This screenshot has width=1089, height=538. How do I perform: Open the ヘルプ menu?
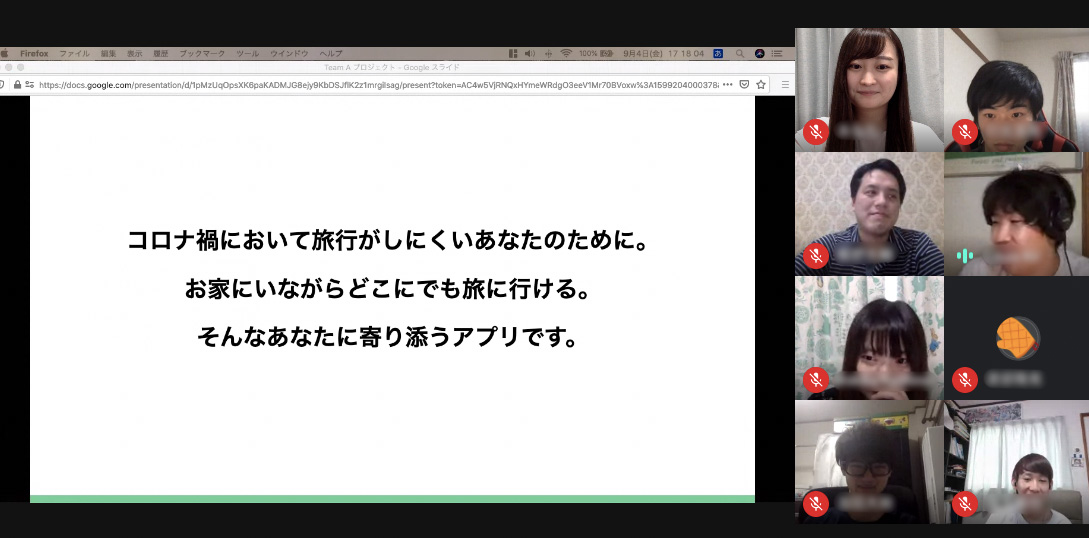point(331,53)
